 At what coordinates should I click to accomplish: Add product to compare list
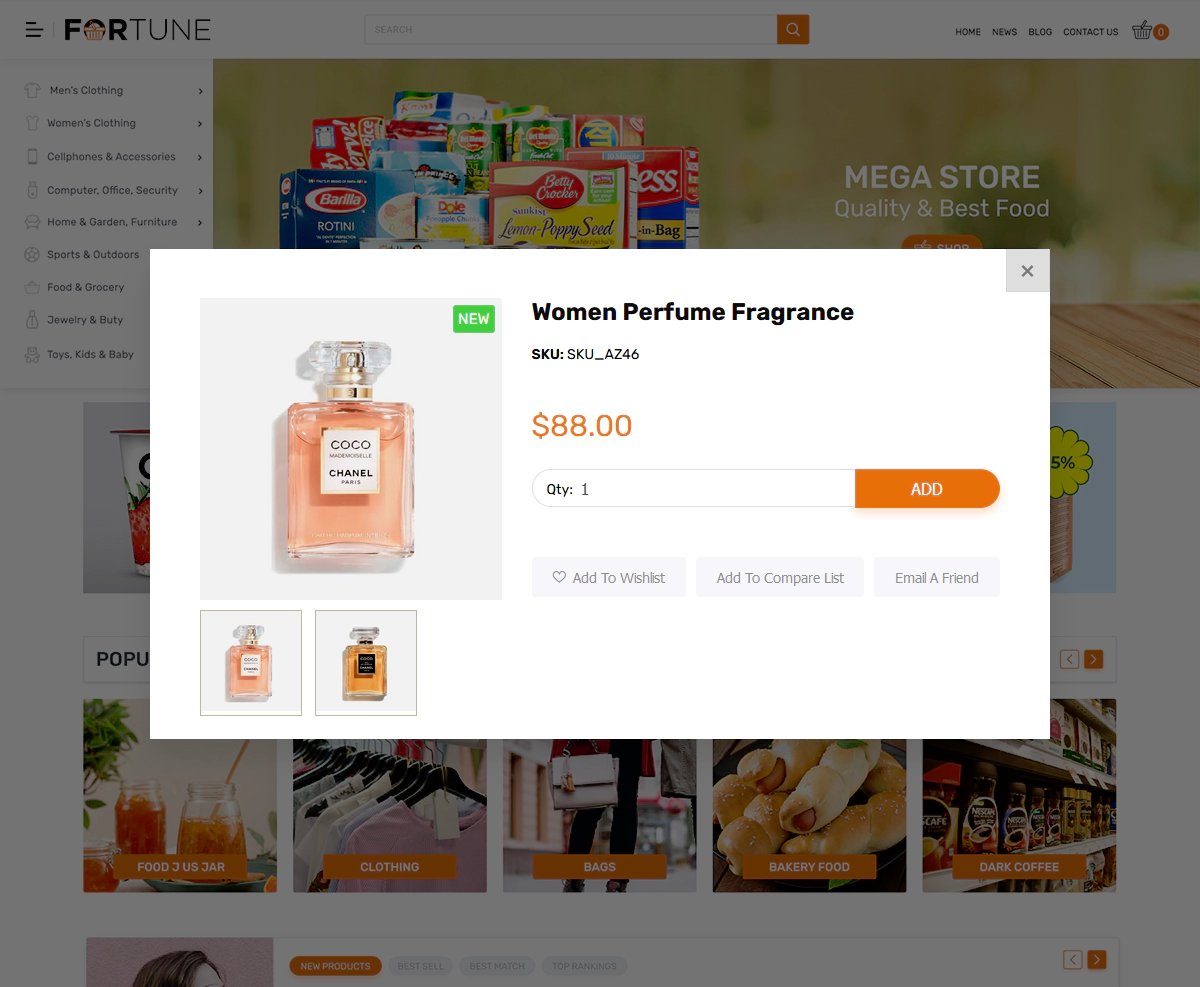coord(780,577)
